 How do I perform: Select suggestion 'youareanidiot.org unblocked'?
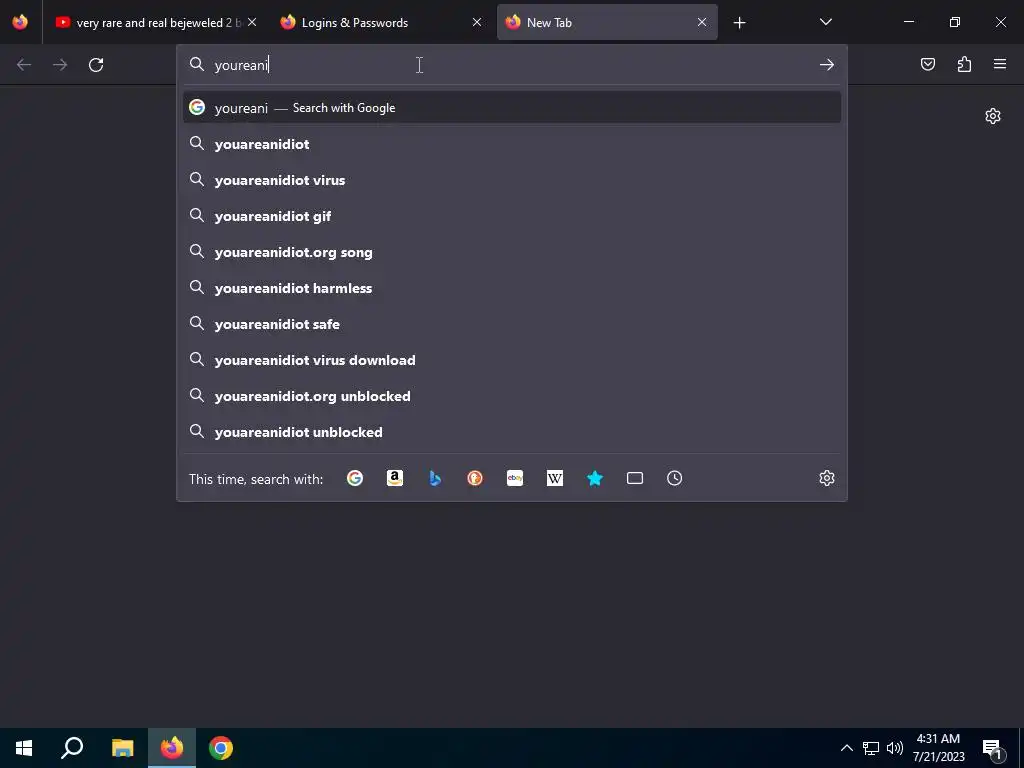(x=512, y=396)
